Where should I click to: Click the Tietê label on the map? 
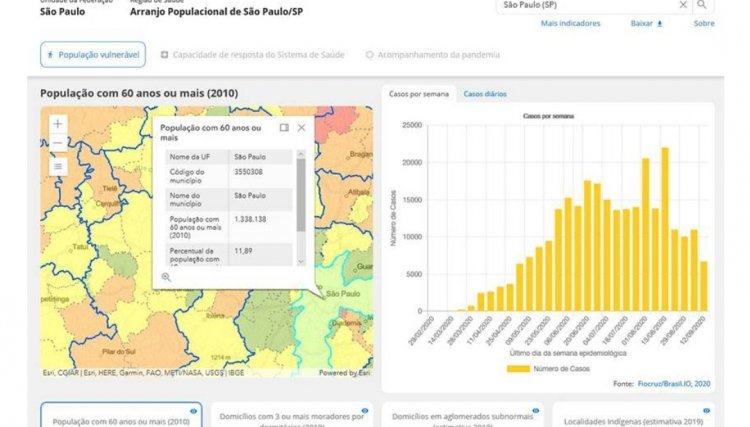pos(110,189)
